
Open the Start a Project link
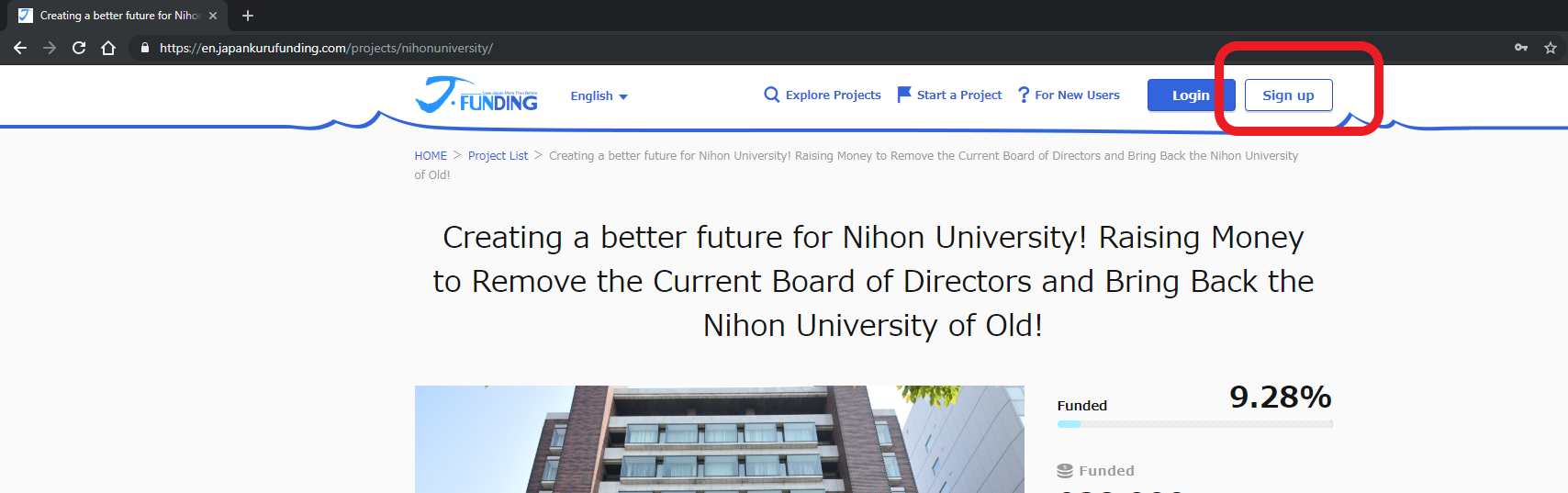coord(959,95)
